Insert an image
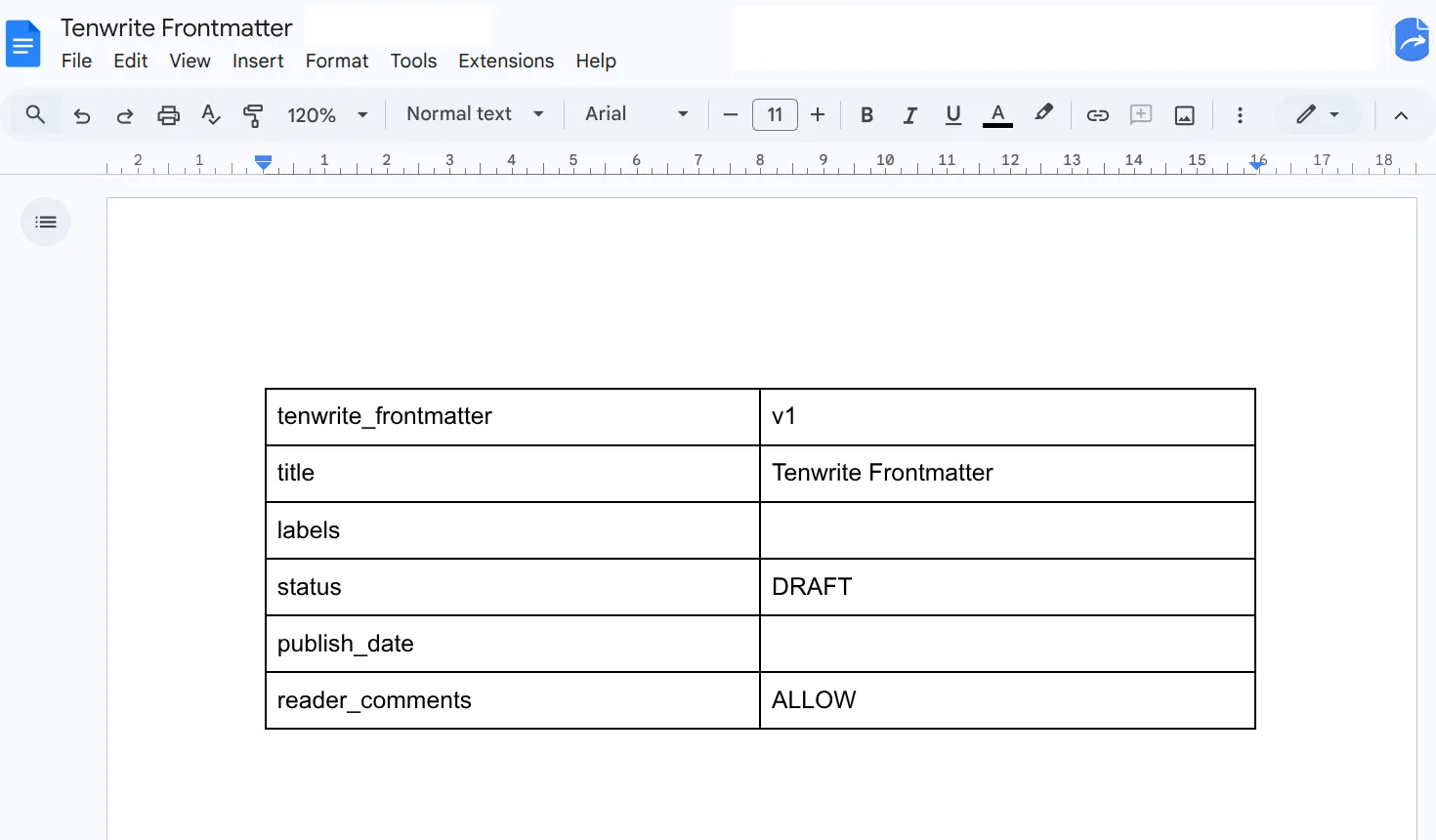This screenshot has width=1436, height=840. [1184, 114]
